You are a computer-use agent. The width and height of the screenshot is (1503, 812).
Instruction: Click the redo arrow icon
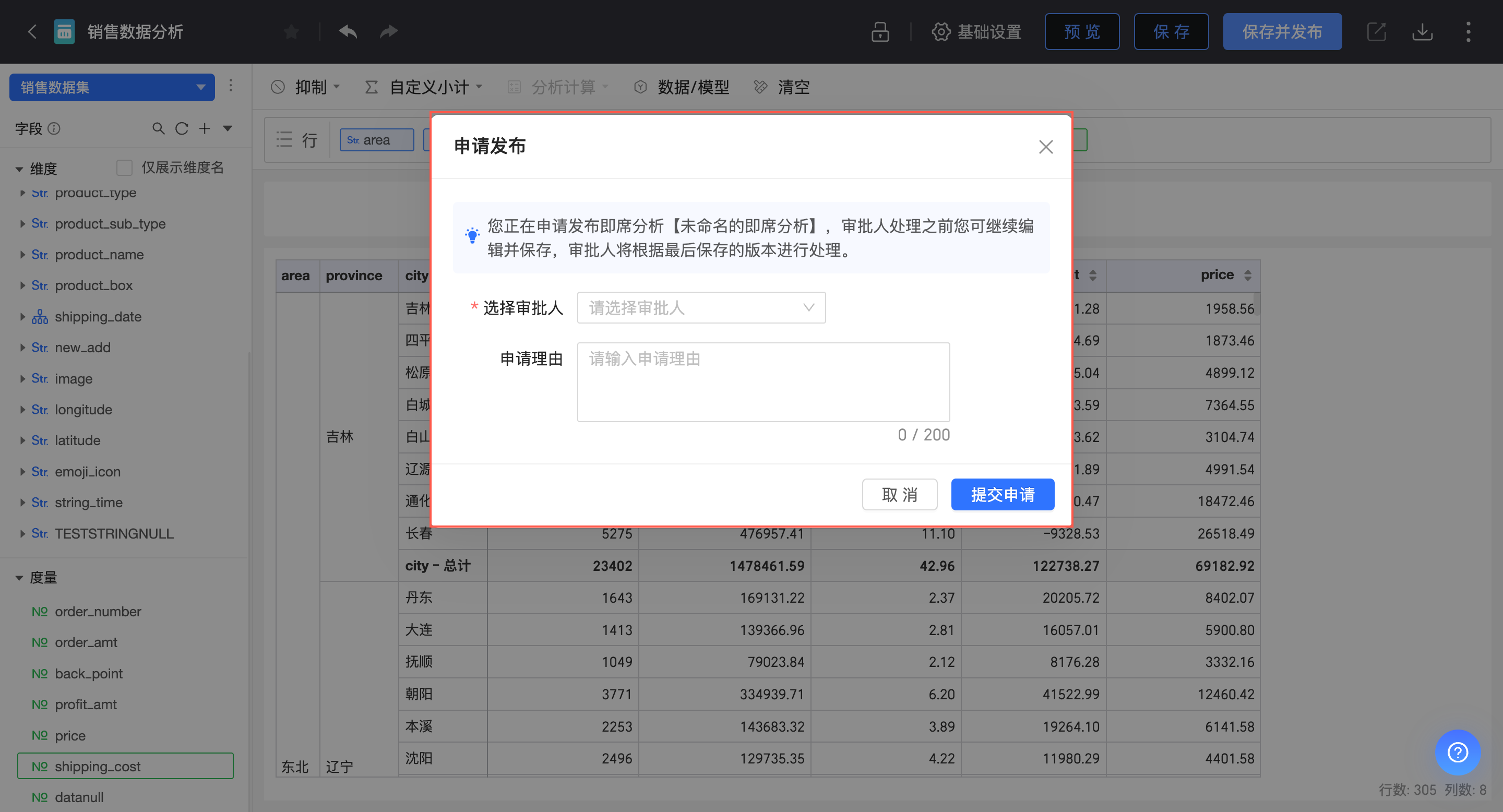click(x=389, y=31)
